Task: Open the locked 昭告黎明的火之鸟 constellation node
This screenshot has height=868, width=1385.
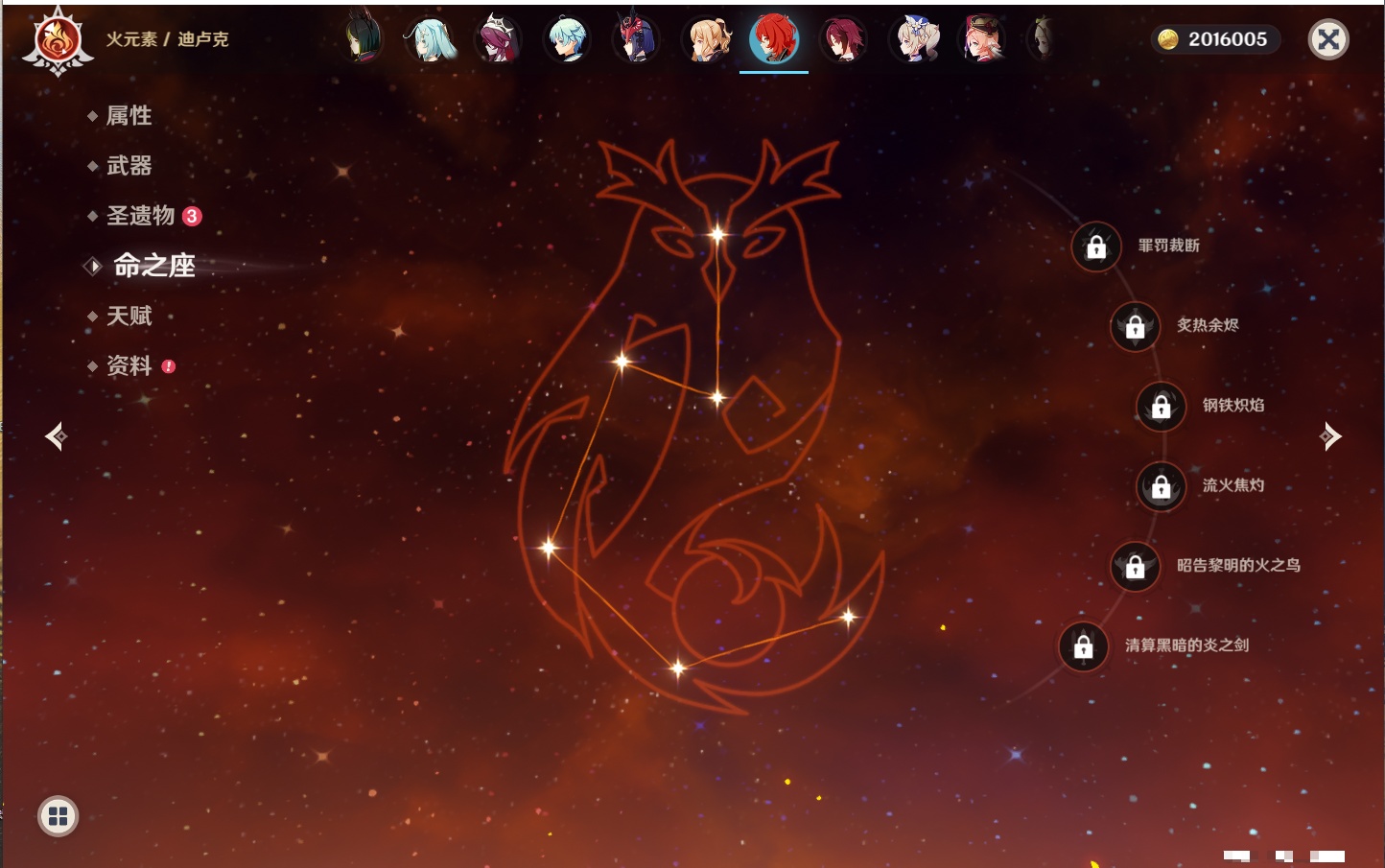Action: (x=1135, y=567)
